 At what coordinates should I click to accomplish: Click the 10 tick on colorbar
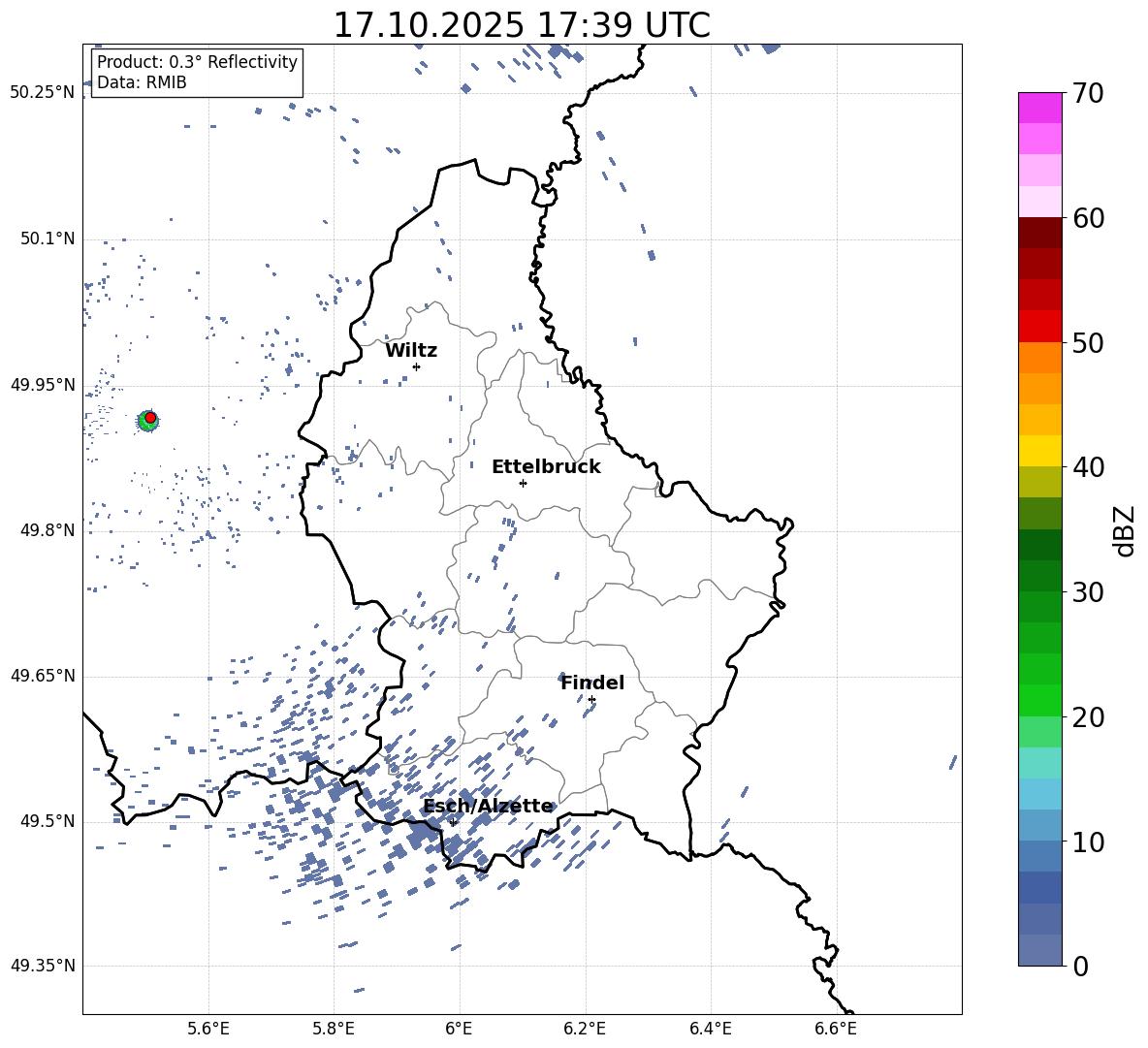coord(1088,842)
